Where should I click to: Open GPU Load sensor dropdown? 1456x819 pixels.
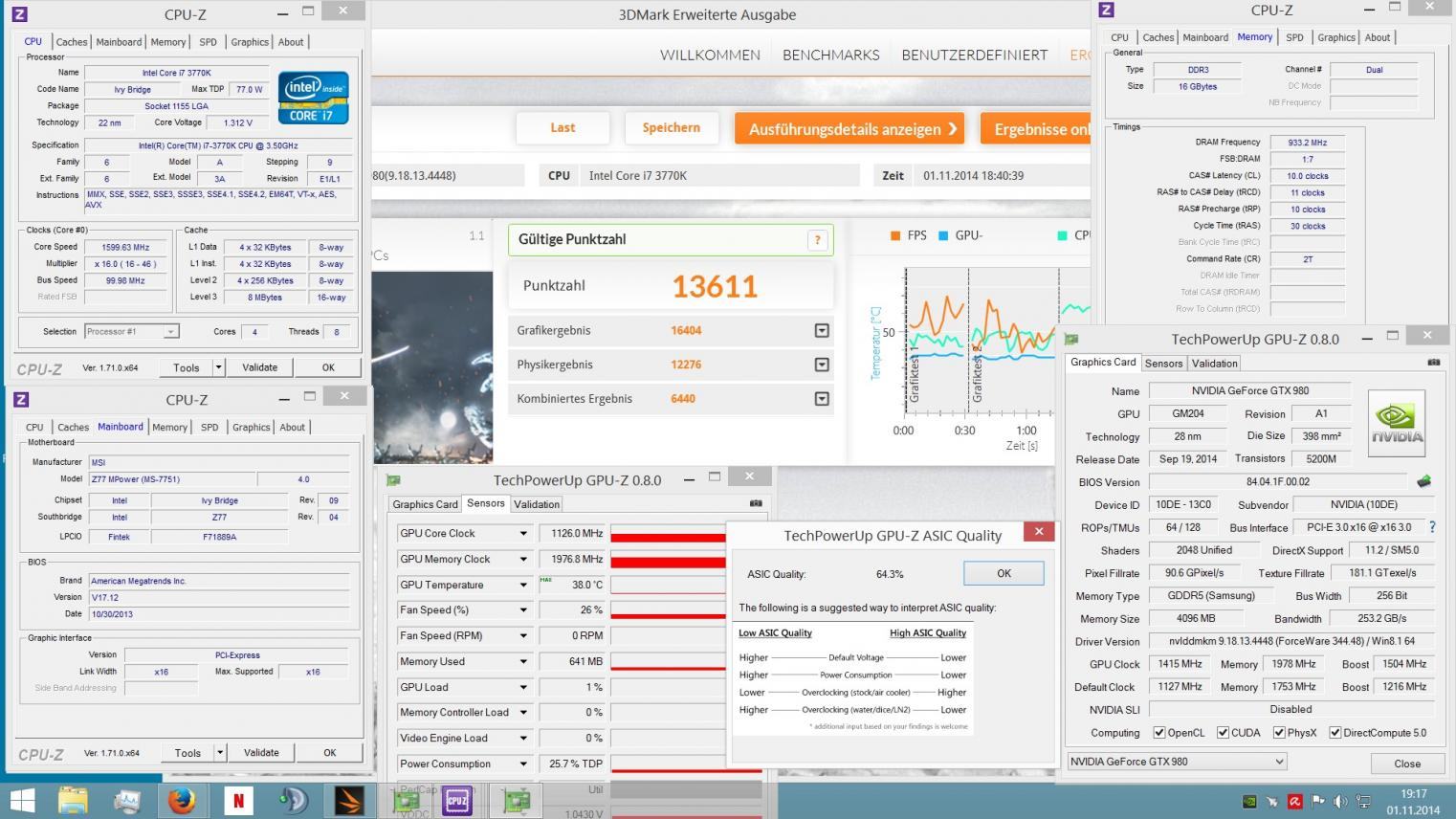pyautogui.click(x=523, y=688)
